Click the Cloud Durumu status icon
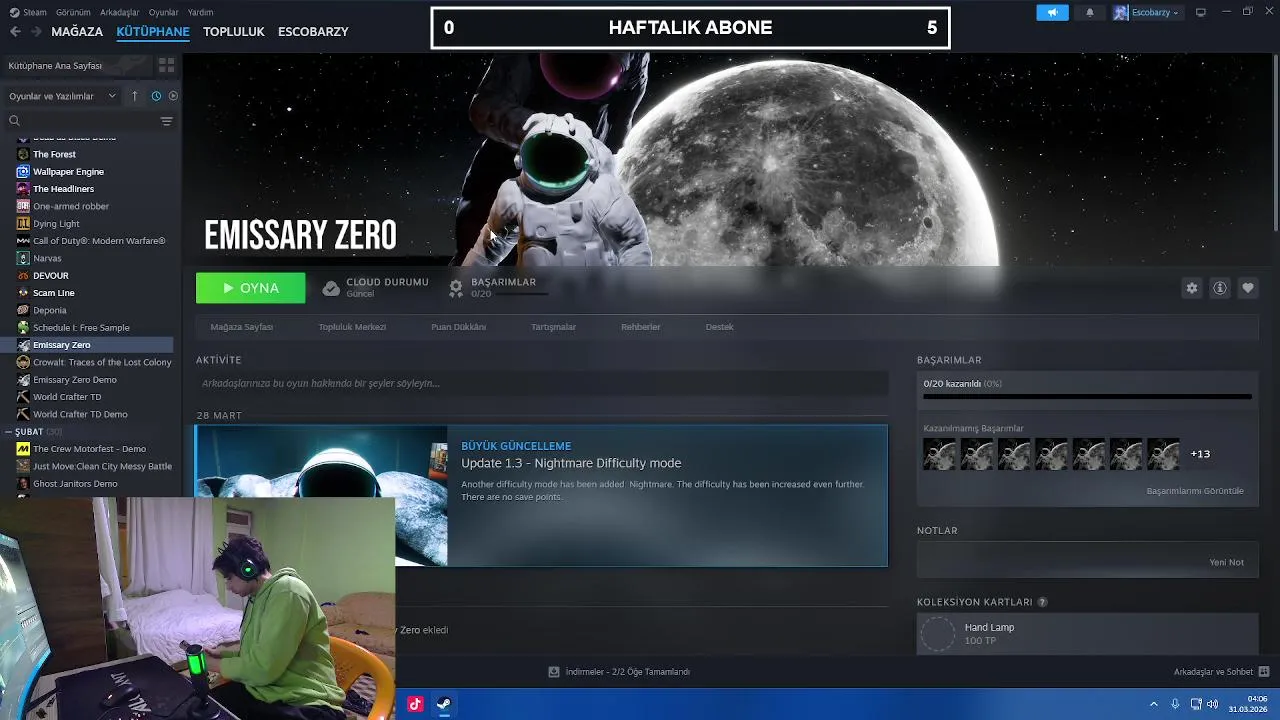 point(331,288)
